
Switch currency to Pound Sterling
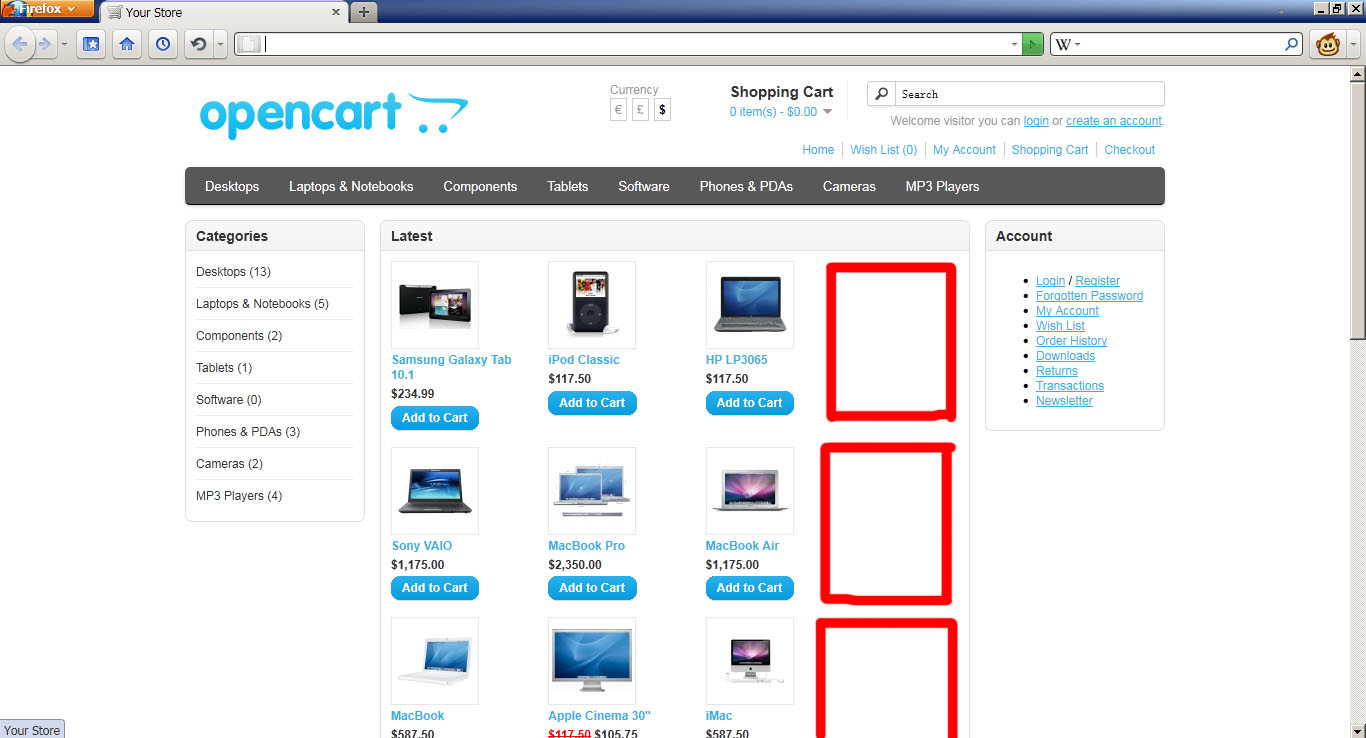[x=640, y=110]
